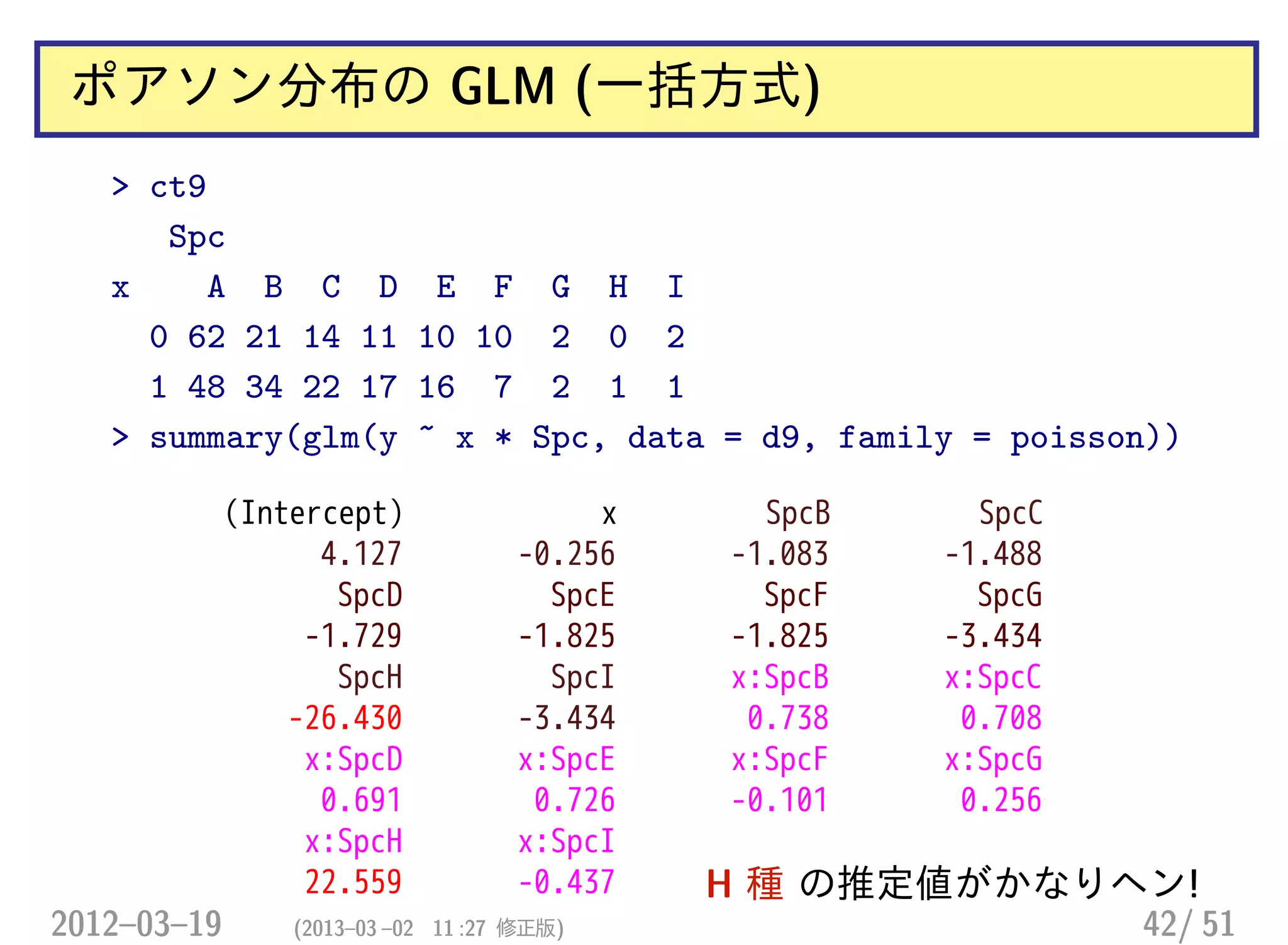The width and height of the screenshot is (1288, 945).
Task: Click column header 'A' in ct9 table
Action: [x=216, y=287]
